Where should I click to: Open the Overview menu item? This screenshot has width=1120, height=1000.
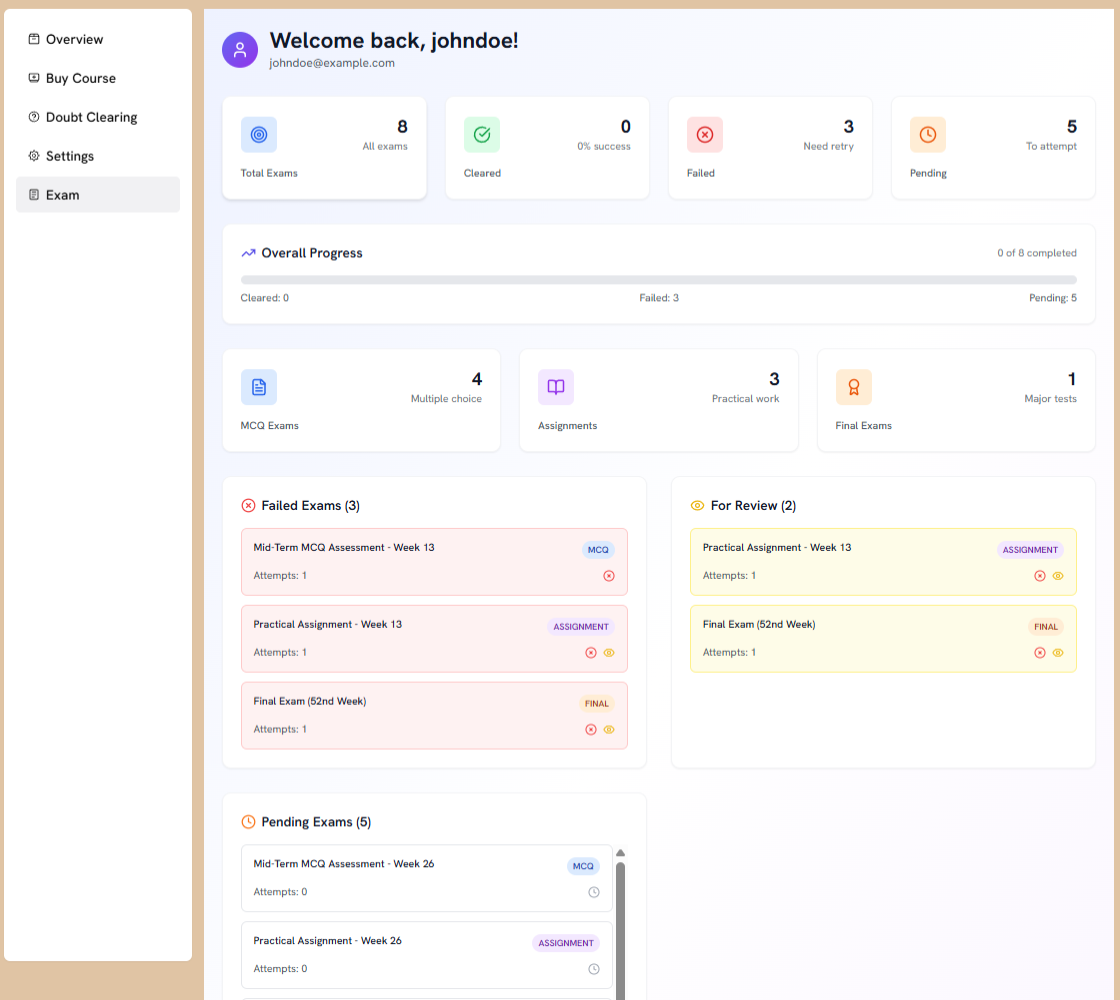coord(98,39)
